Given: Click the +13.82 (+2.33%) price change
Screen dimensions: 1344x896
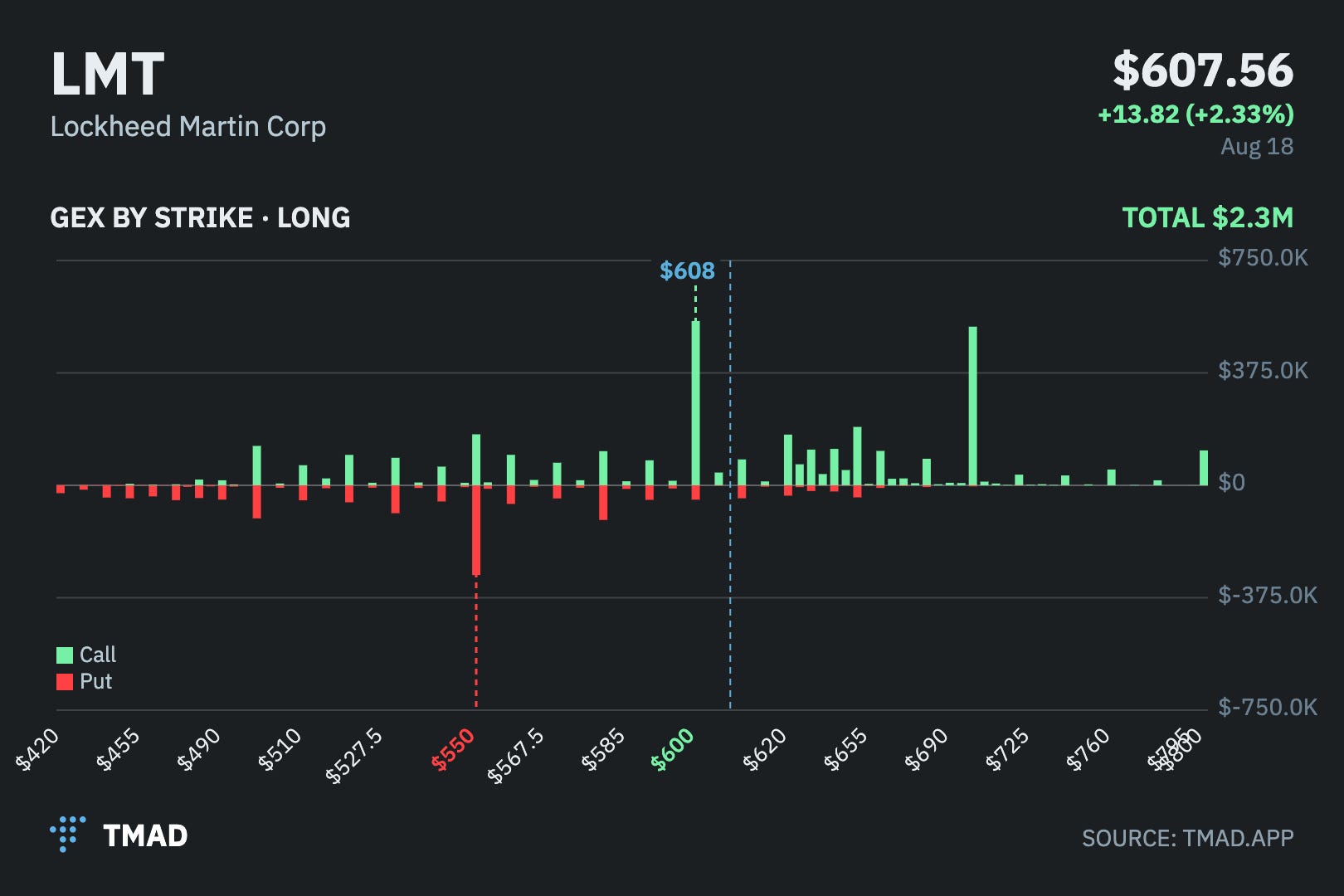Looking at the screenshot, I should [1195, 114].
